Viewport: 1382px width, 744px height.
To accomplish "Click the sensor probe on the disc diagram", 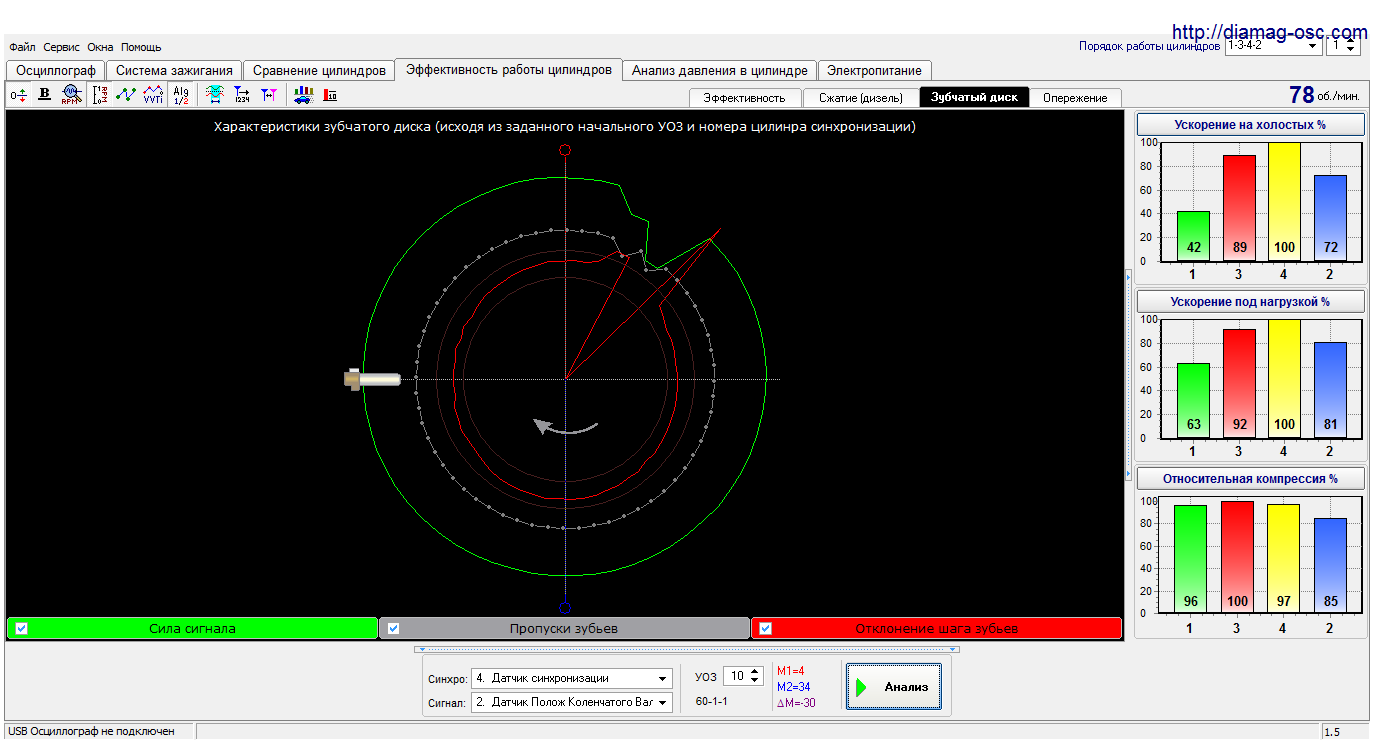I will pyautogui.click(x=372, y=379).
